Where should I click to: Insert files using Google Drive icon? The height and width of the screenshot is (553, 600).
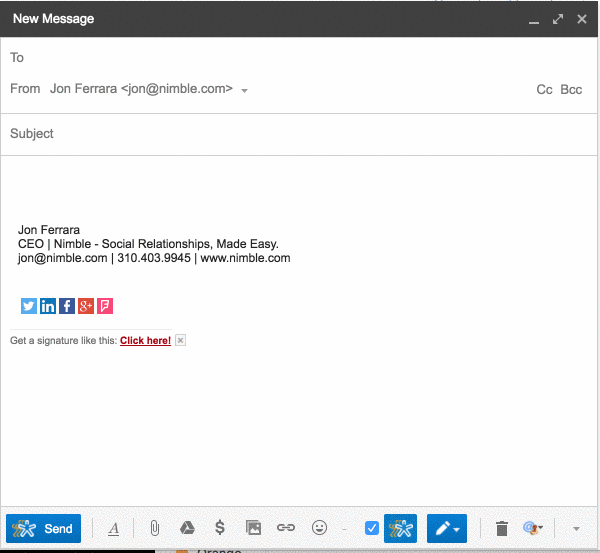point(186,528)
